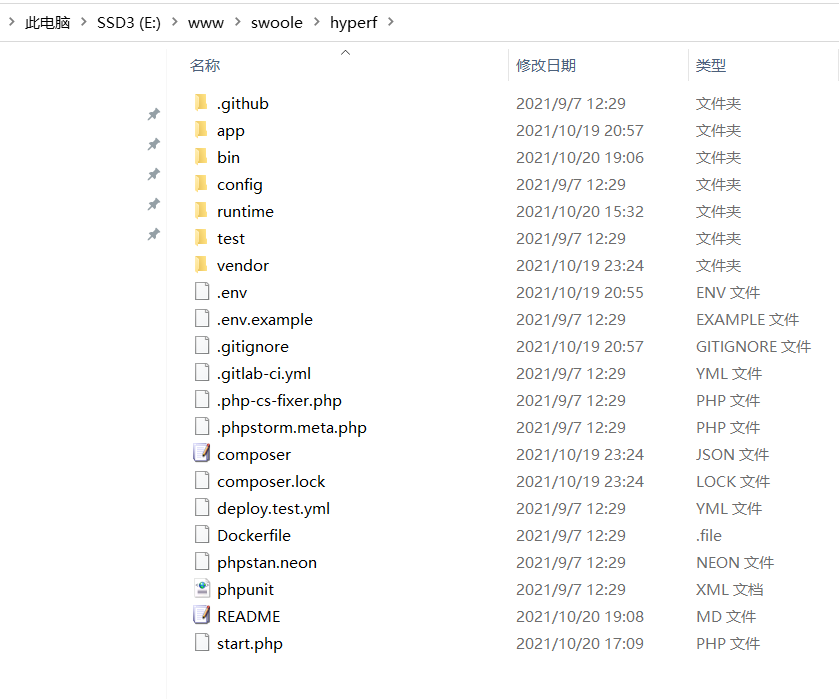Go to SSD3 (E:) in address bar

[128, 22]
